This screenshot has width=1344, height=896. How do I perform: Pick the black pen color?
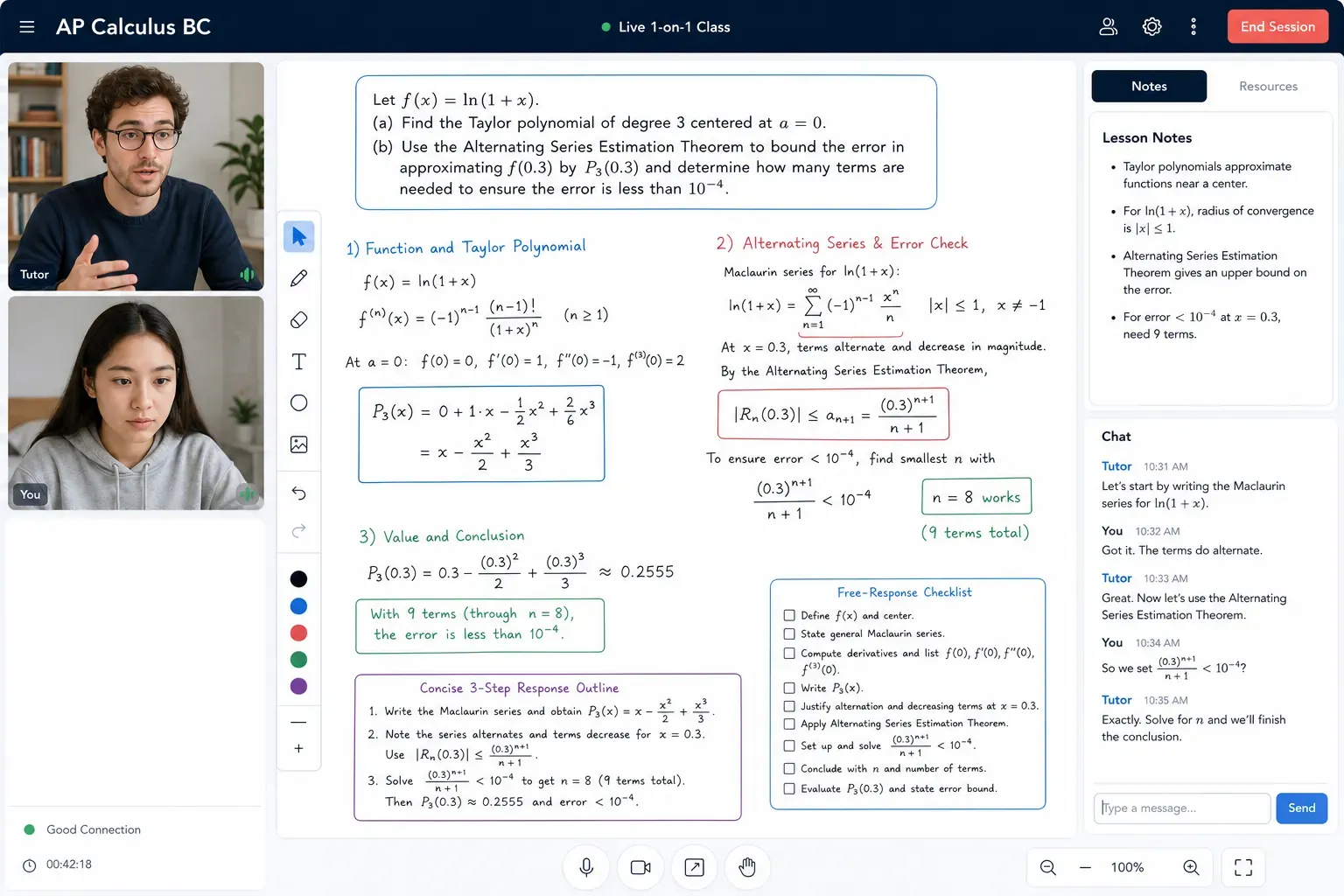[x=299, y=578]
